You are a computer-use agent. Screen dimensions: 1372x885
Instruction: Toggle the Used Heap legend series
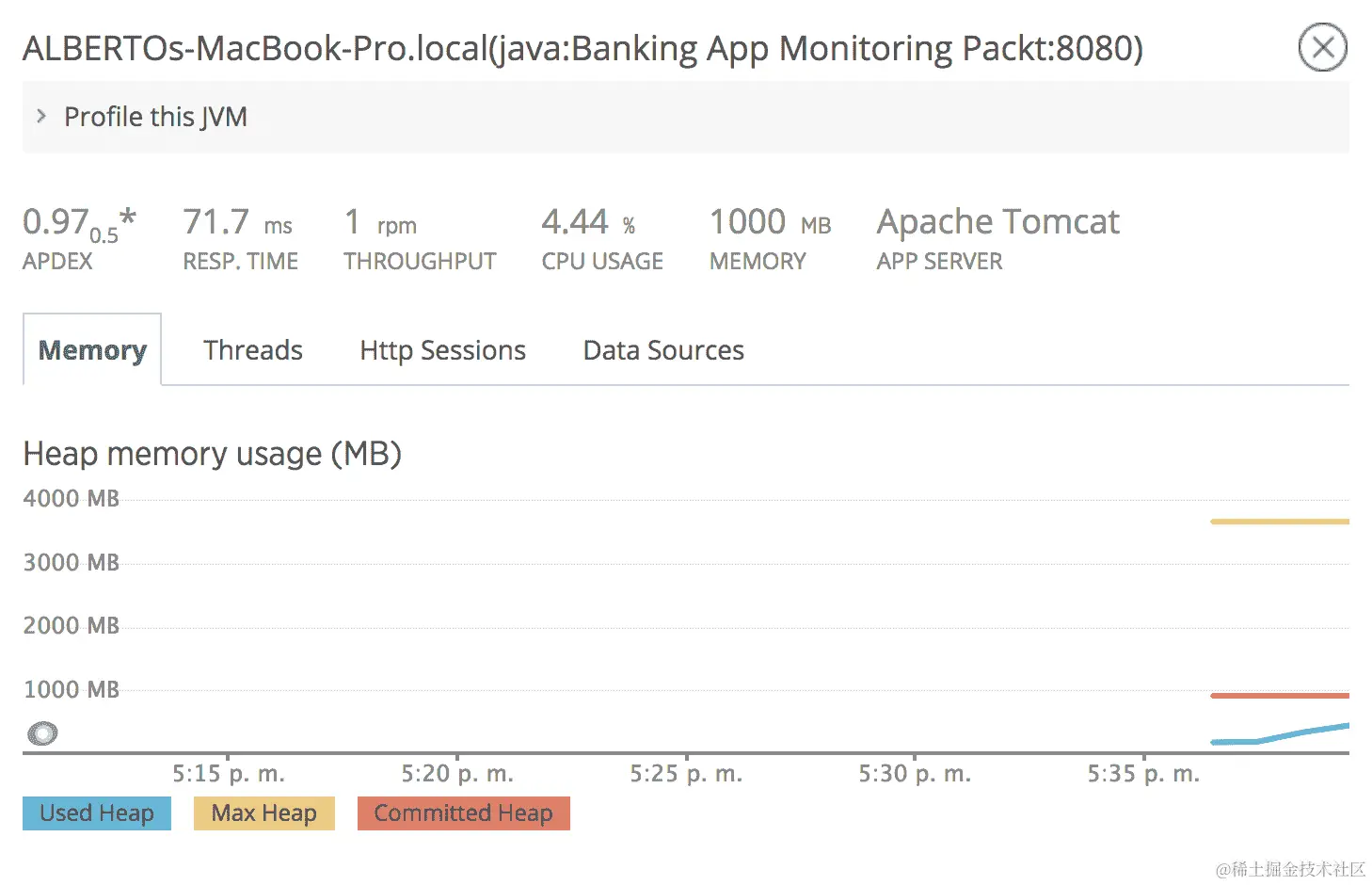tap(97, 813)
